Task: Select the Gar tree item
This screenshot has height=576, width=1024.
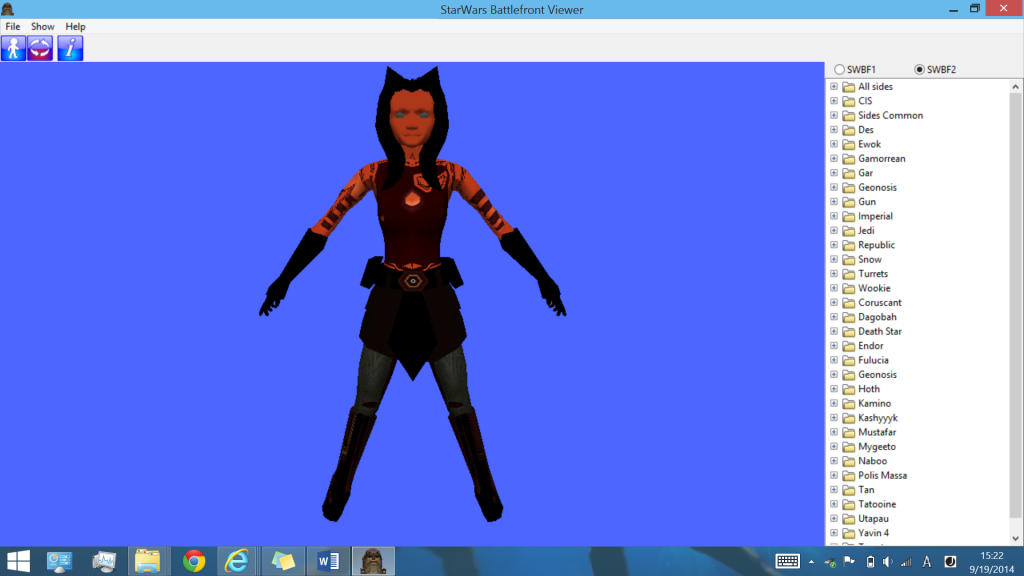Action: (x=865, y=173)
